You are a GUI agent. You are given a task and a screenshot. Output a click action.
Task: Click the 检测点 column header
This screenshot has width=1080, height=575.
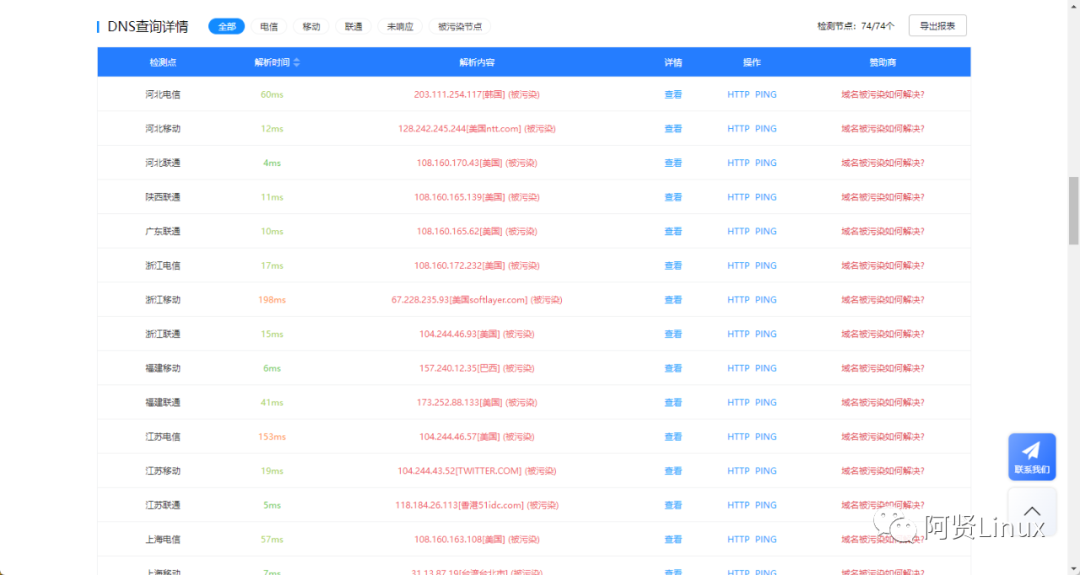click(163, 62)
